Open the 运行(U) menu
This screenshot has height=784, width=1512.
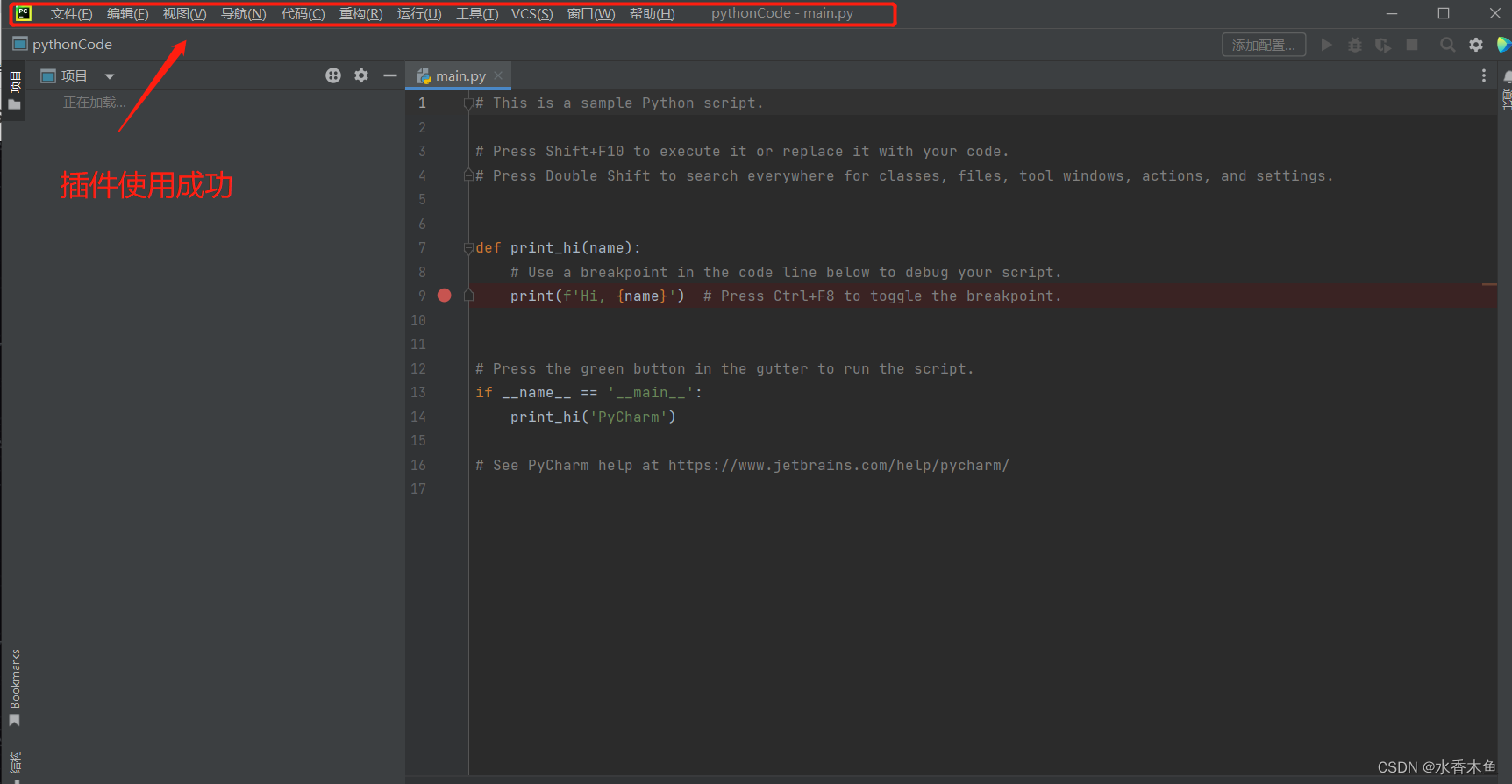(x=418, y=14)
